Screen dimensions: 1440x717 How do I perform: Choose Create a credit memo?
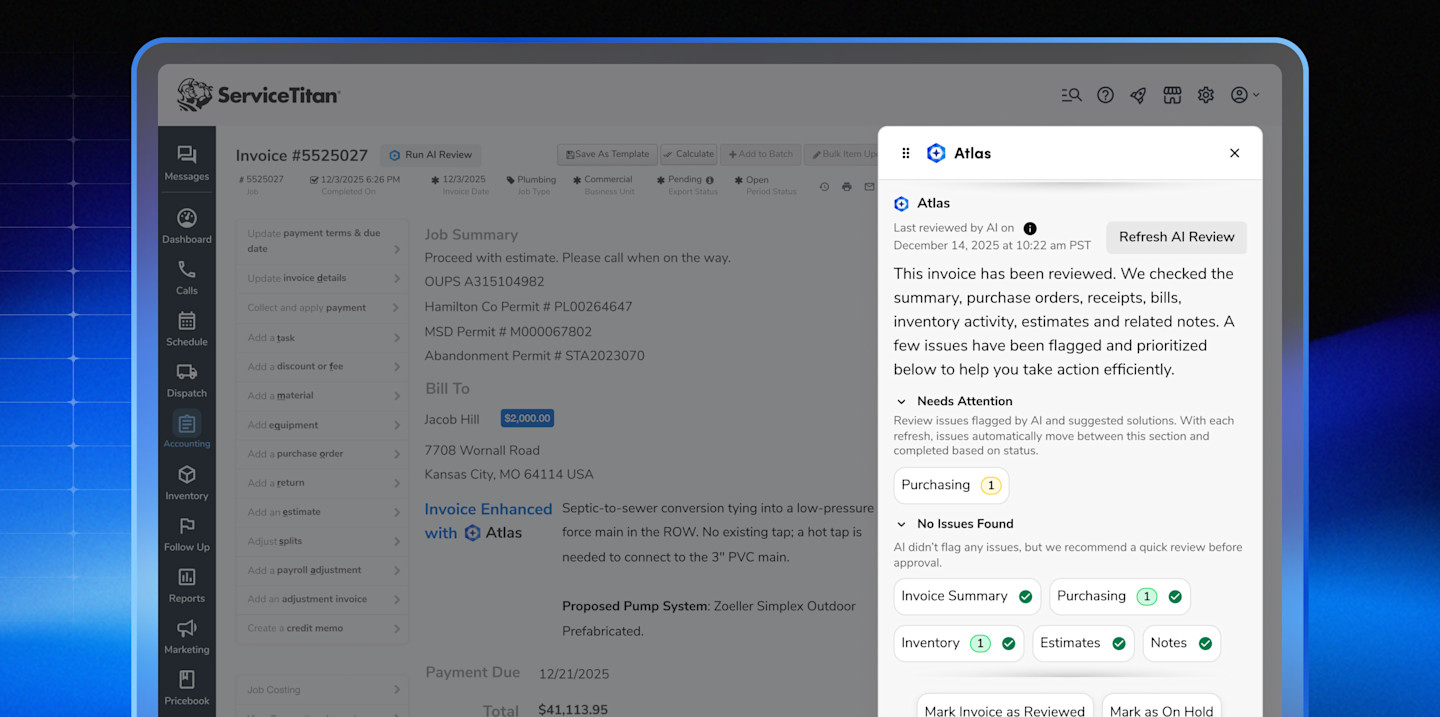click(x=322, y=628)
